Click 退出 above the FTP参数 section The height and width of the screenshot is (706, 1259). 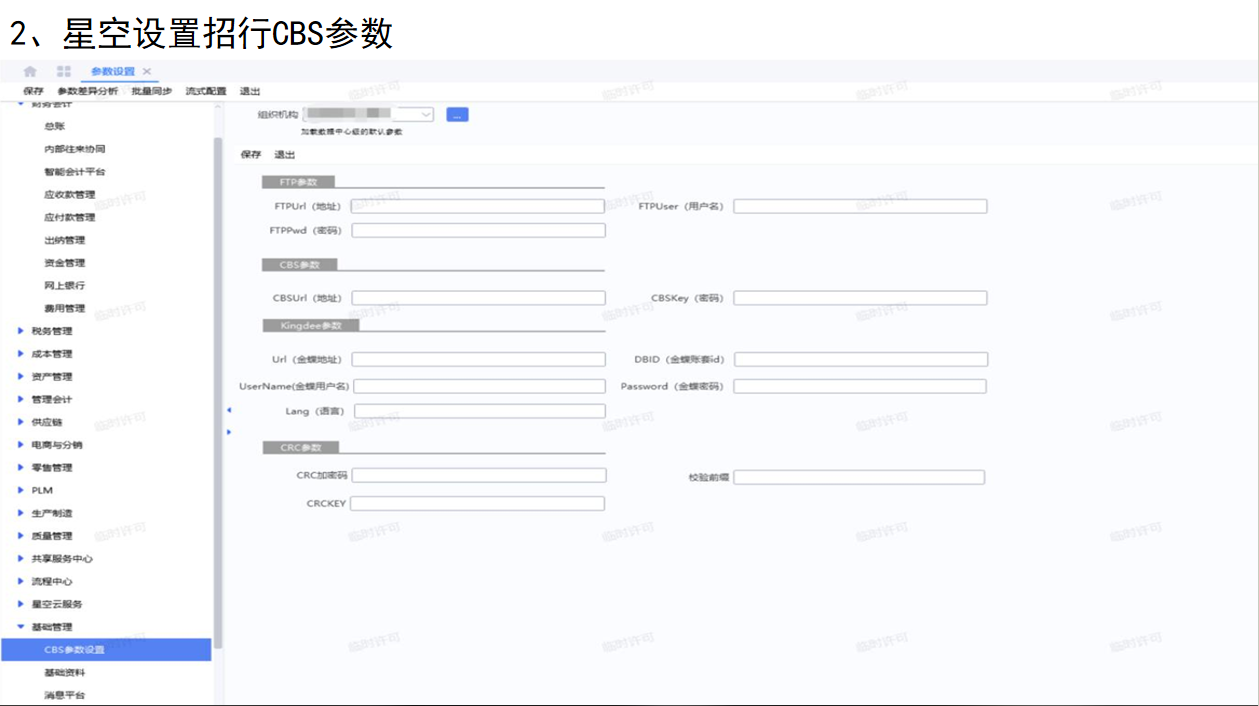pos(285,155)
